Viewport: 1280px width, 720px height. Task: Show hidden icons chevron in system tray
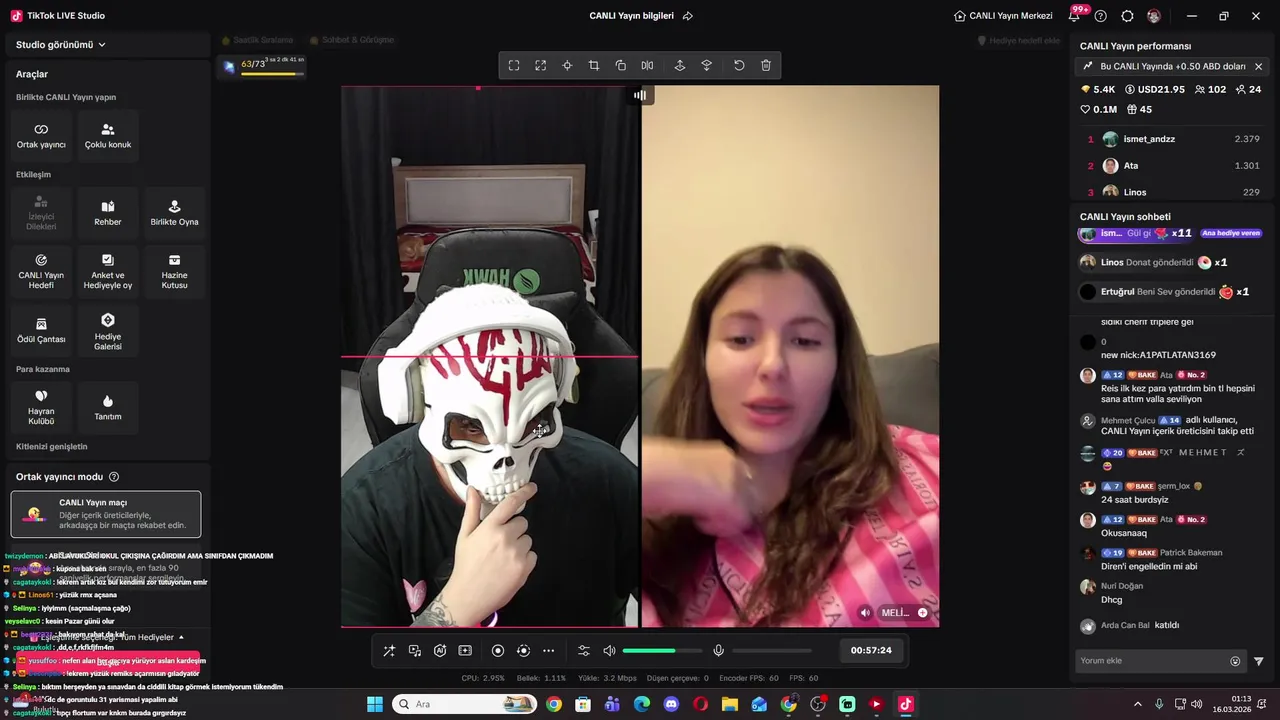click(x=1137, y=704)
